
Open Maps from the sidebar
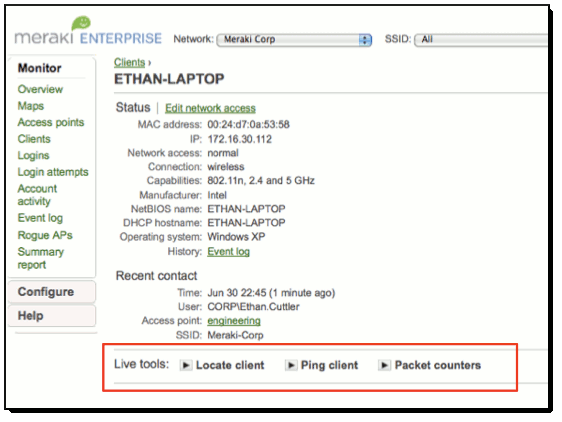coord(31,106)
